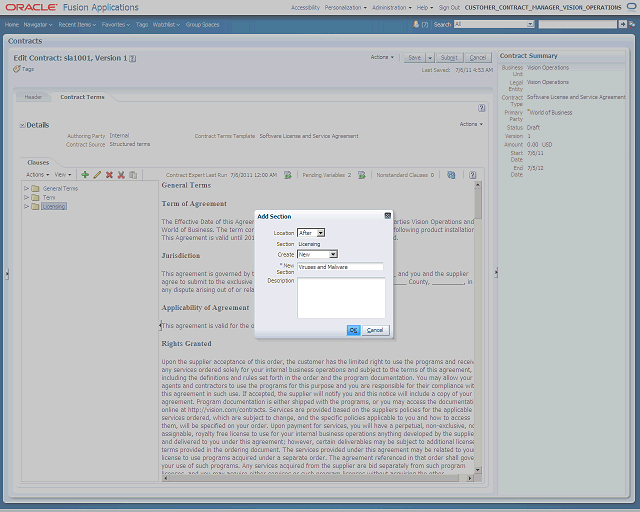
Task: Click the pencil Edit icon in Clauses toolbar
Action: [97, 175]
